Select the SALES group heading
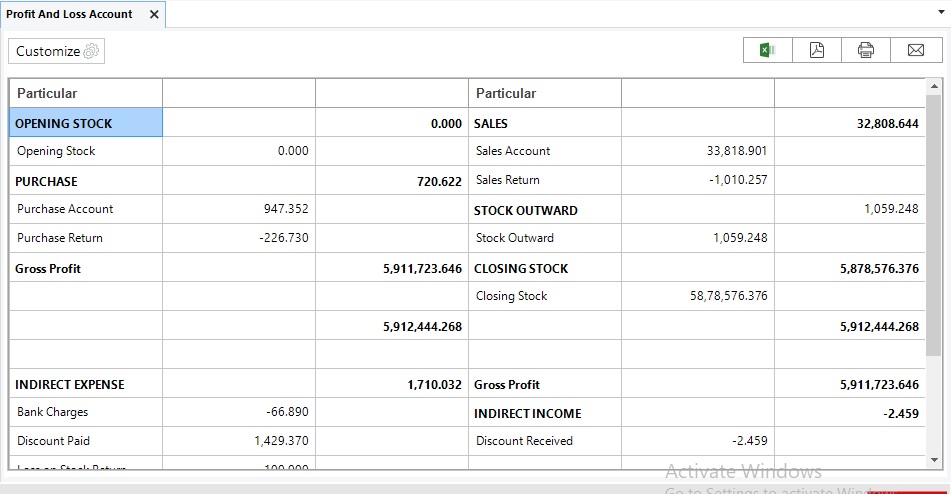The width and height of the screenshot is (951, 494). [x=491, y=124]
